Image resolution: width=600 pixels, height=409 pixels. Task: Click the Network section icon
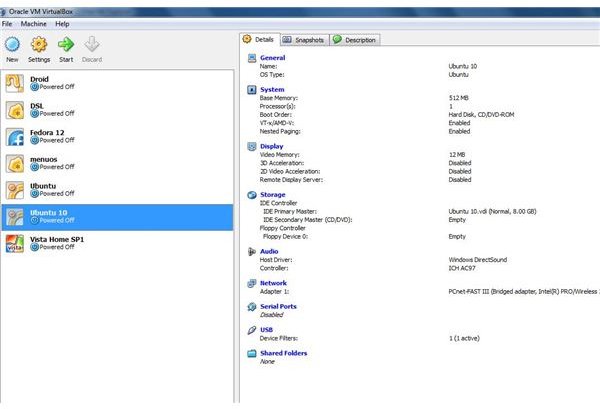click(252, 284)
